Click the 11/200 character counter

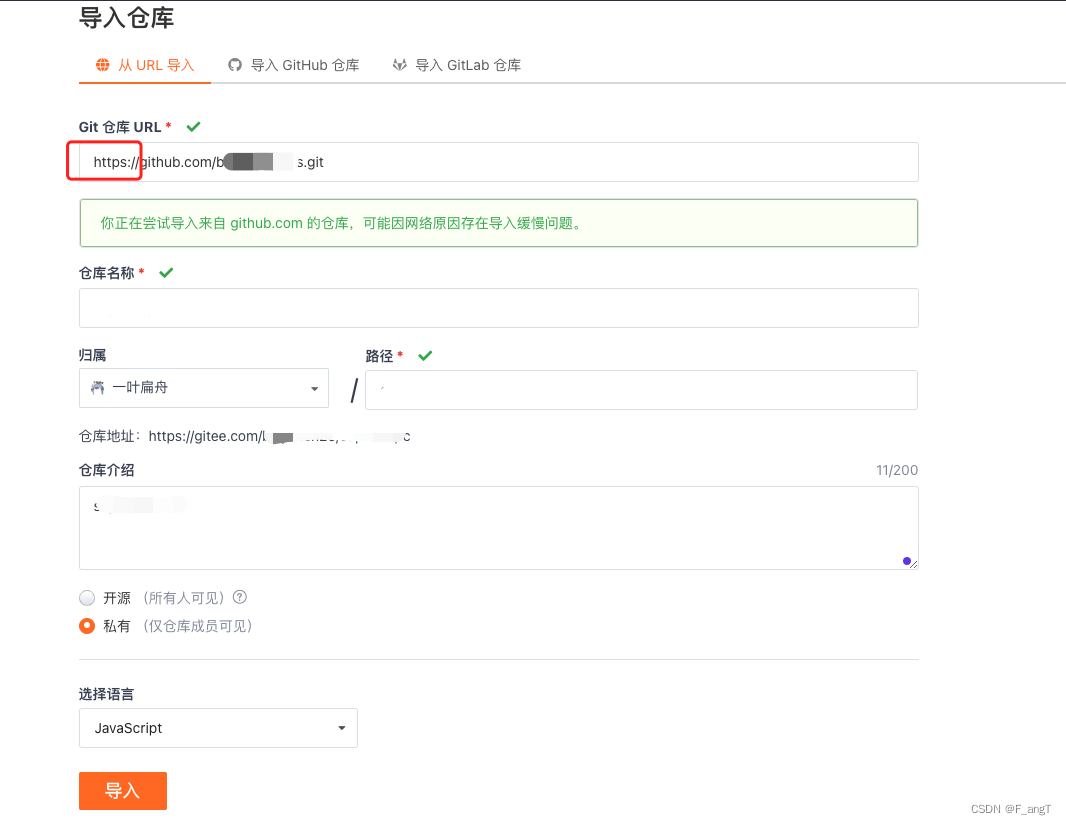click(x=897, y=470)
